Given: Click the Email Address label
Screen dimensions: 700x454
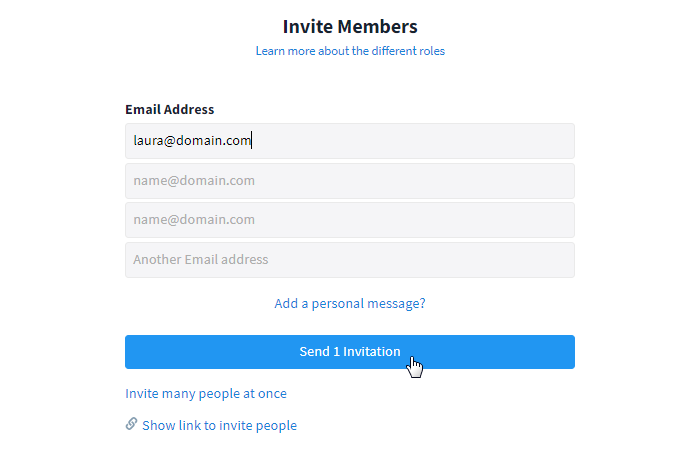Looking at the screenshot, I should point(170,110).
